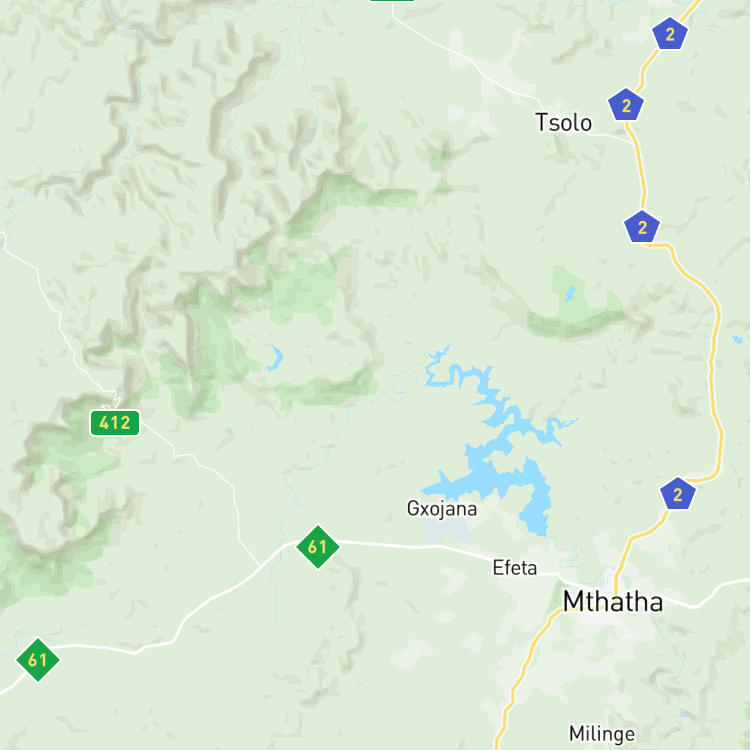
Task: Click the route 2 pentagon between Tsolo and the reservoir
Action: (642, 227)
